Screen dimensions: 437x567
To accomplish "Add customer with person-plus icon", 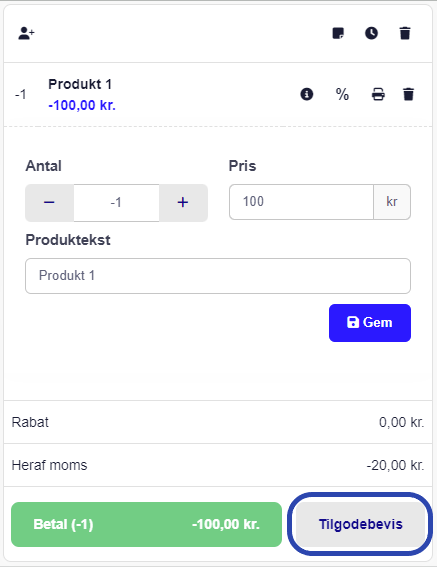I will [x=26, y=33].
